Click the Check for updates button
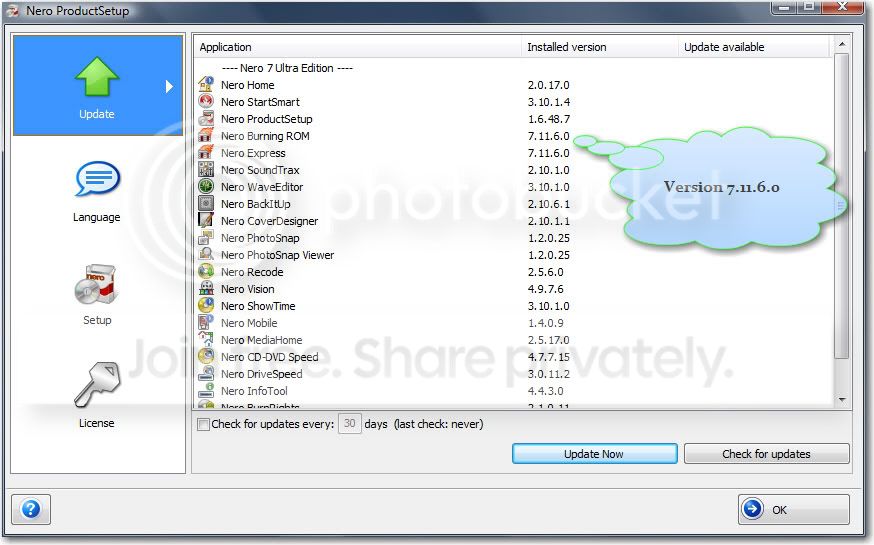 coord(766,454)
